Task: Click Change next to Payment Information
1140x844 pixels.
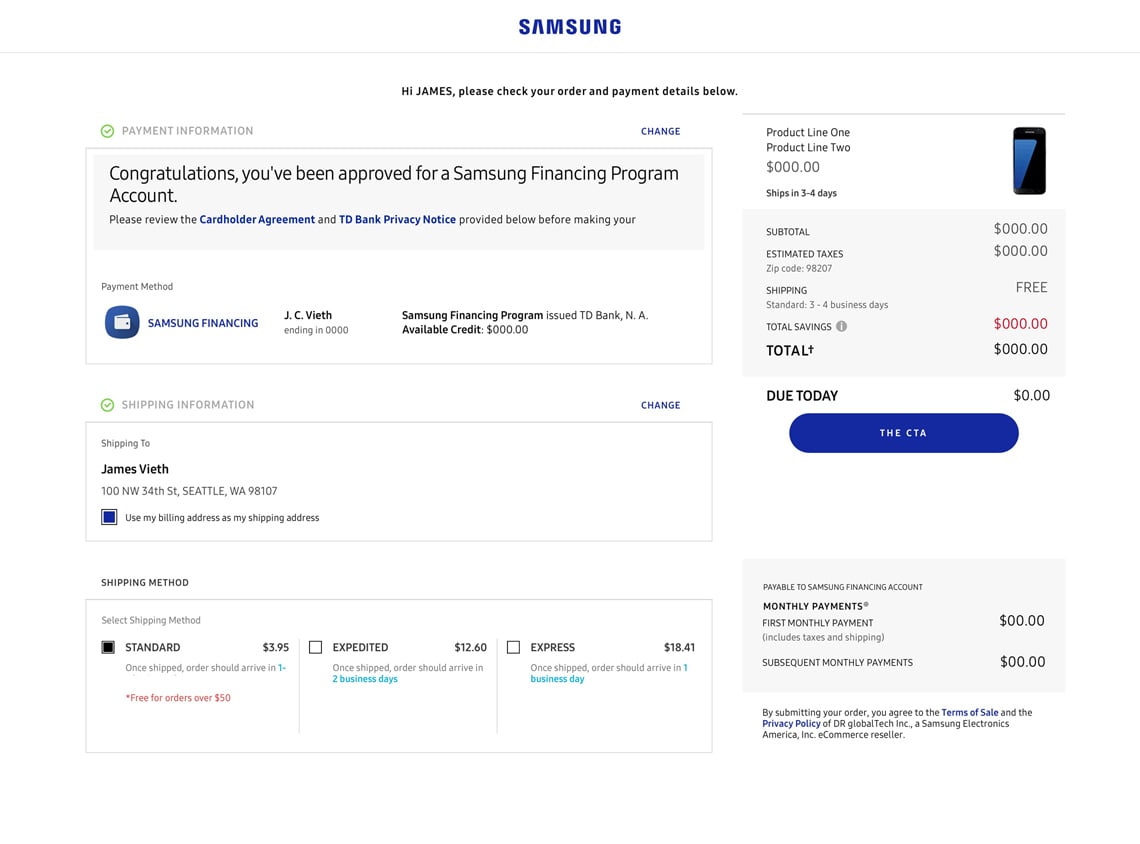Action: [660, 131]
